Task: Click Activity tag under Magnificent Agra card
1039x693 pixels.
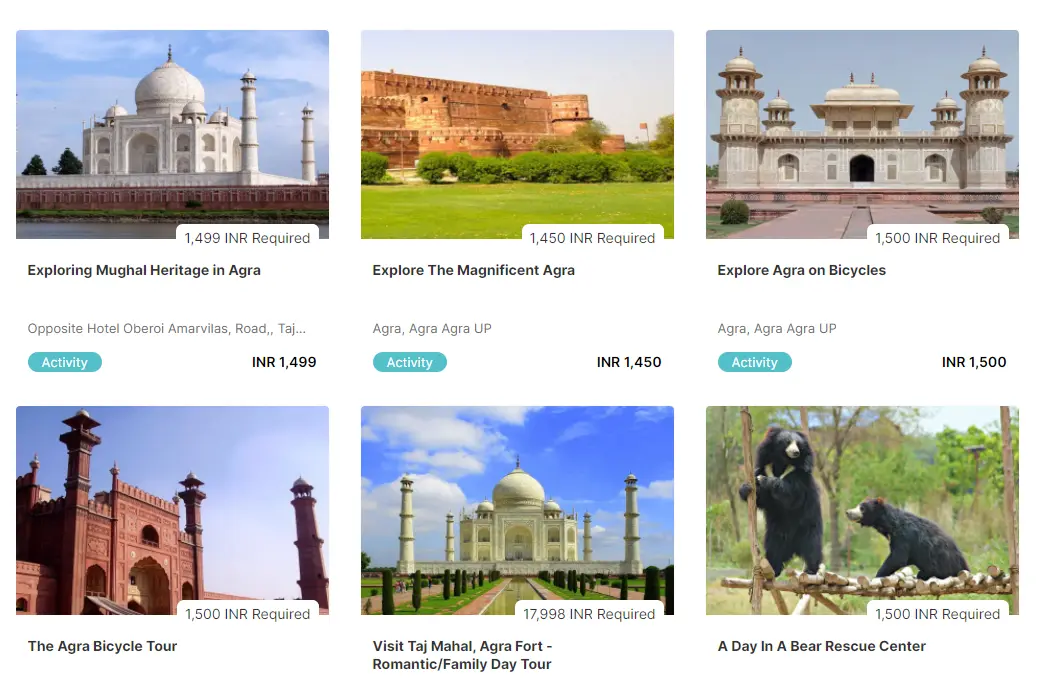Action: [x=410, y=362]
